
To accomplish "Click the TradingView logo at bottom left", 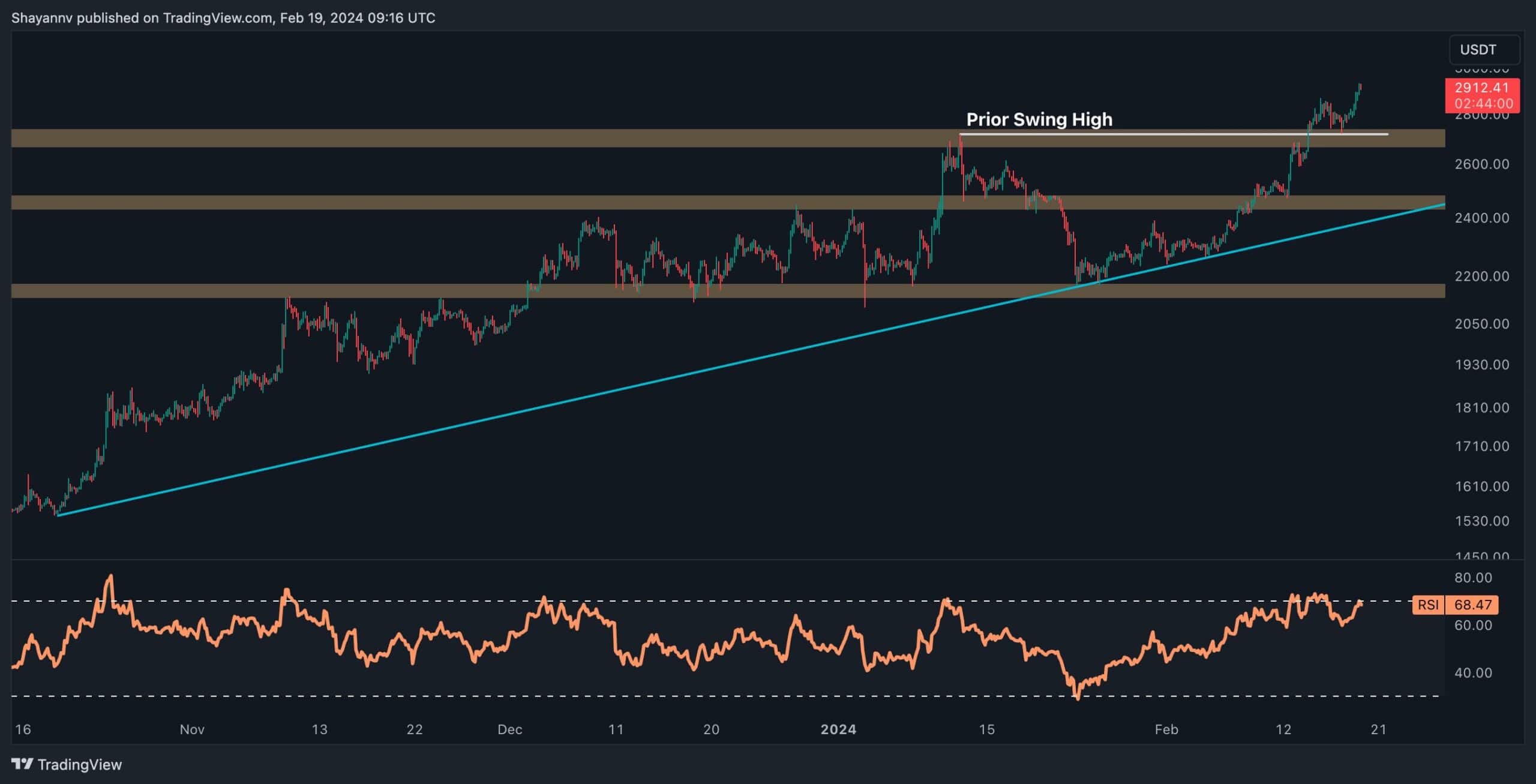I will pos(67,764).
